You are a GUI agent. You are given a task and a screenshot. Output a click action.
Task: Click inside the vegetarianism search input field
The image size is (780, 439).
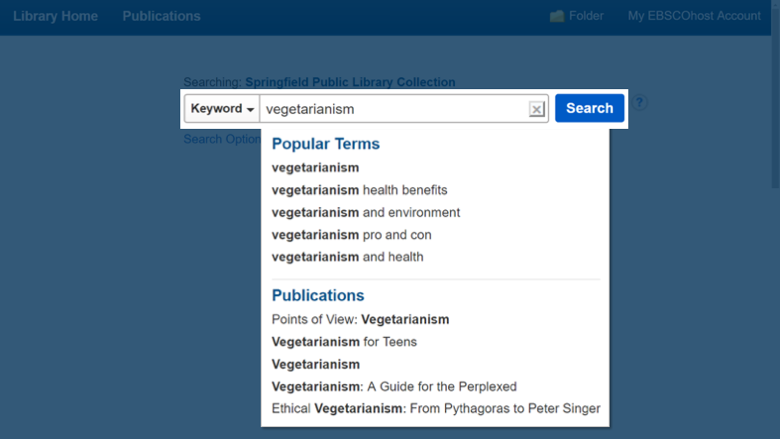coord(394,109)
